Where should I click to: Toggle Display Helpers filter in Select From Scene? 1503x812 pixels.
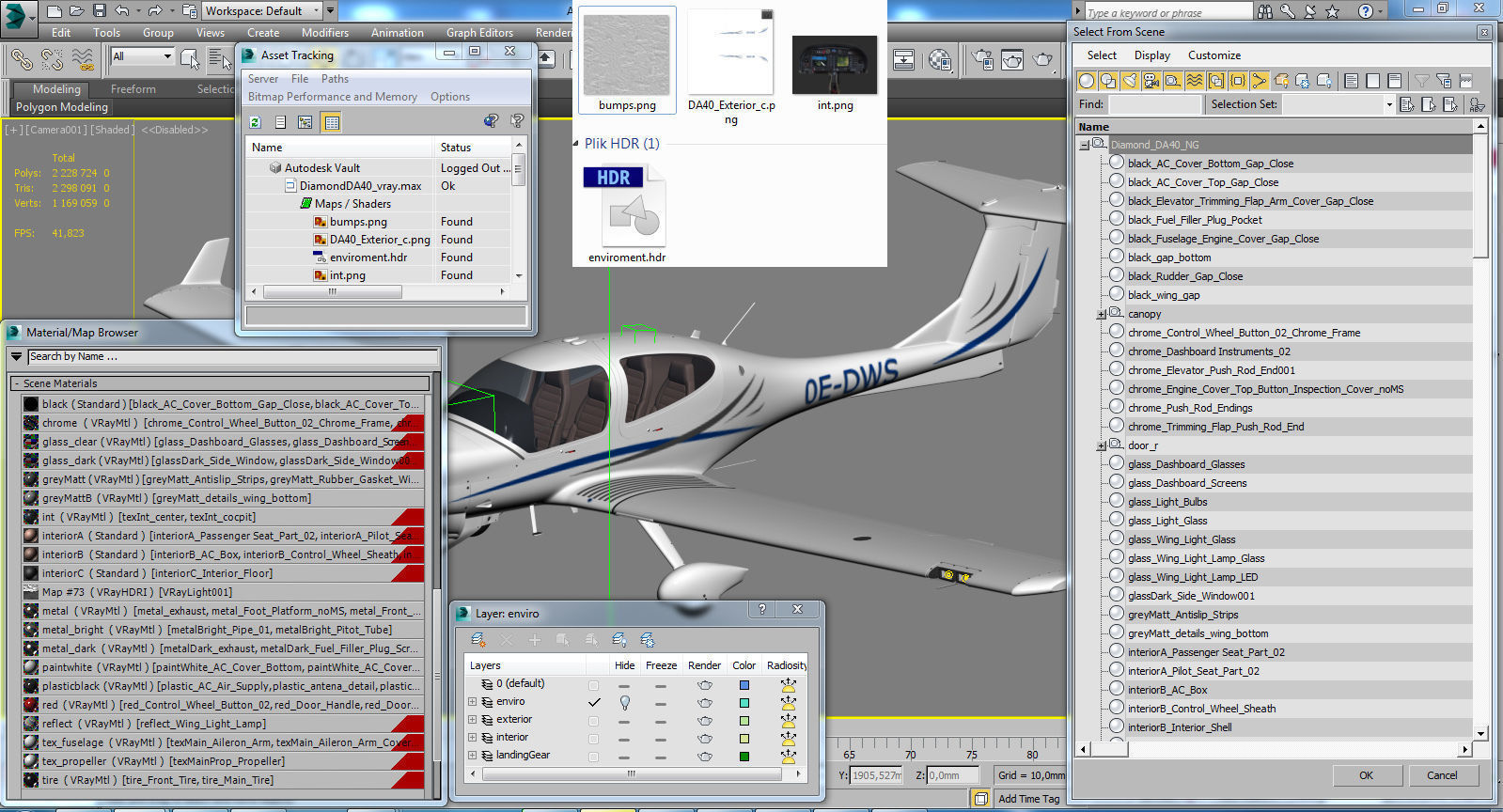click(1173, 81)
